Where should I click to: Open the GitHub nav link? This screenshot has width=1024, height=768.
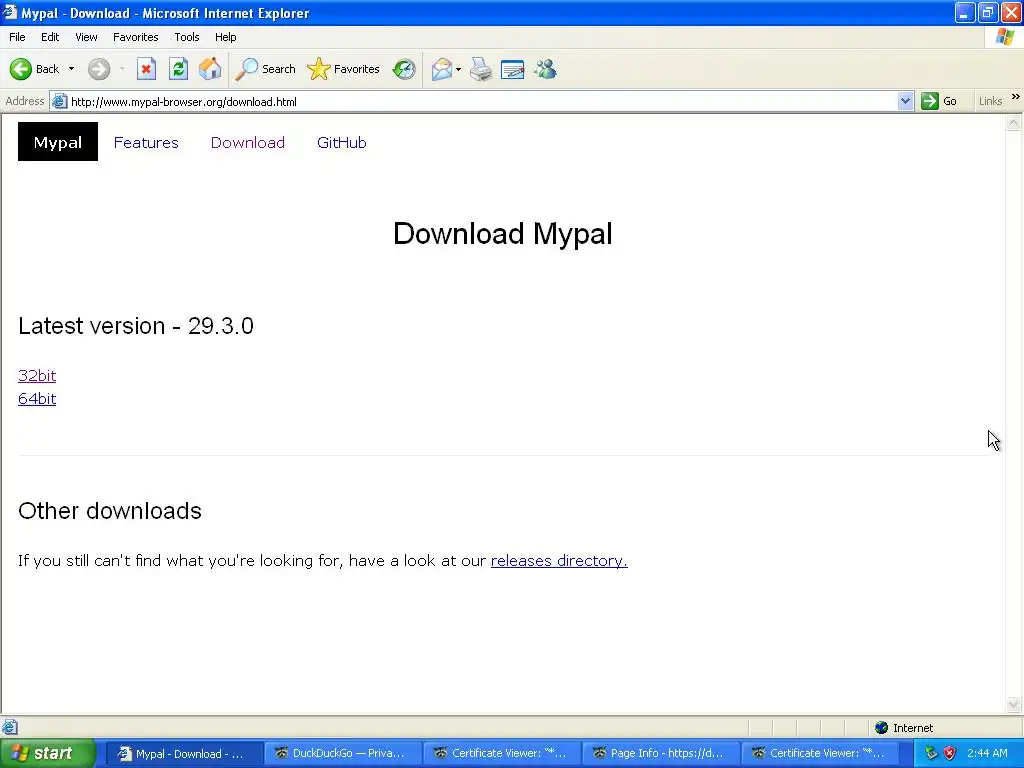pyautogui.click(x=342, y=142)
